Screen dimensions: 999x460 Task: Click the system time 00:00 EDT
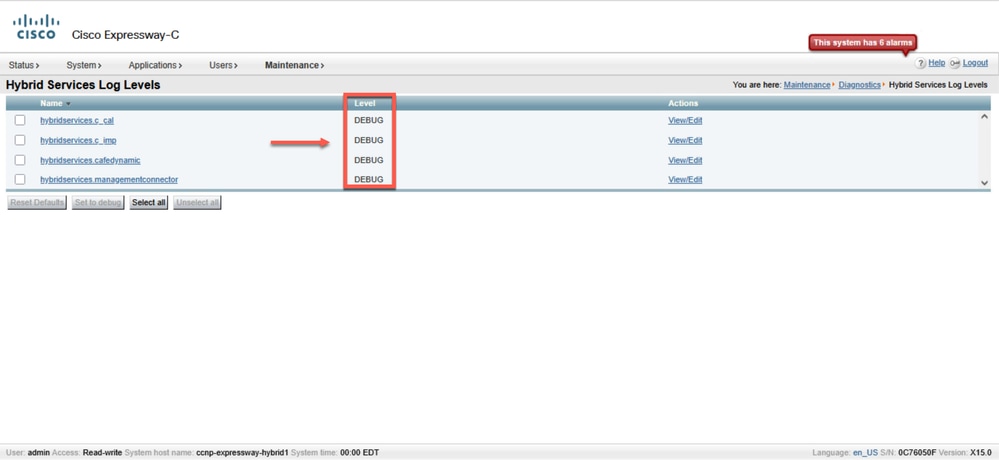[x=359, y=453]
